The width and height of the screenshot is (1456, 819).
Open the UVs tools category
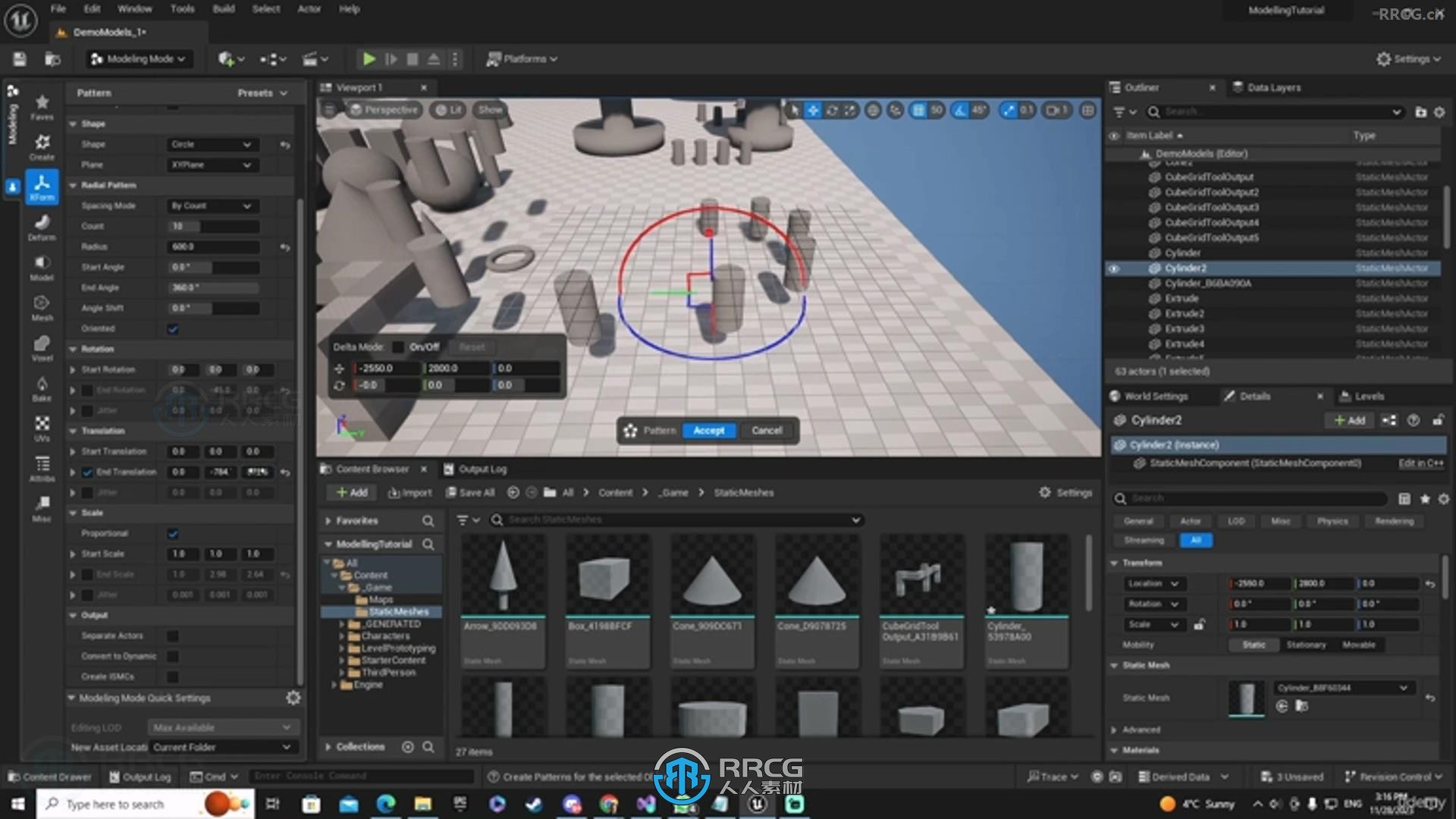click(42, 428)
